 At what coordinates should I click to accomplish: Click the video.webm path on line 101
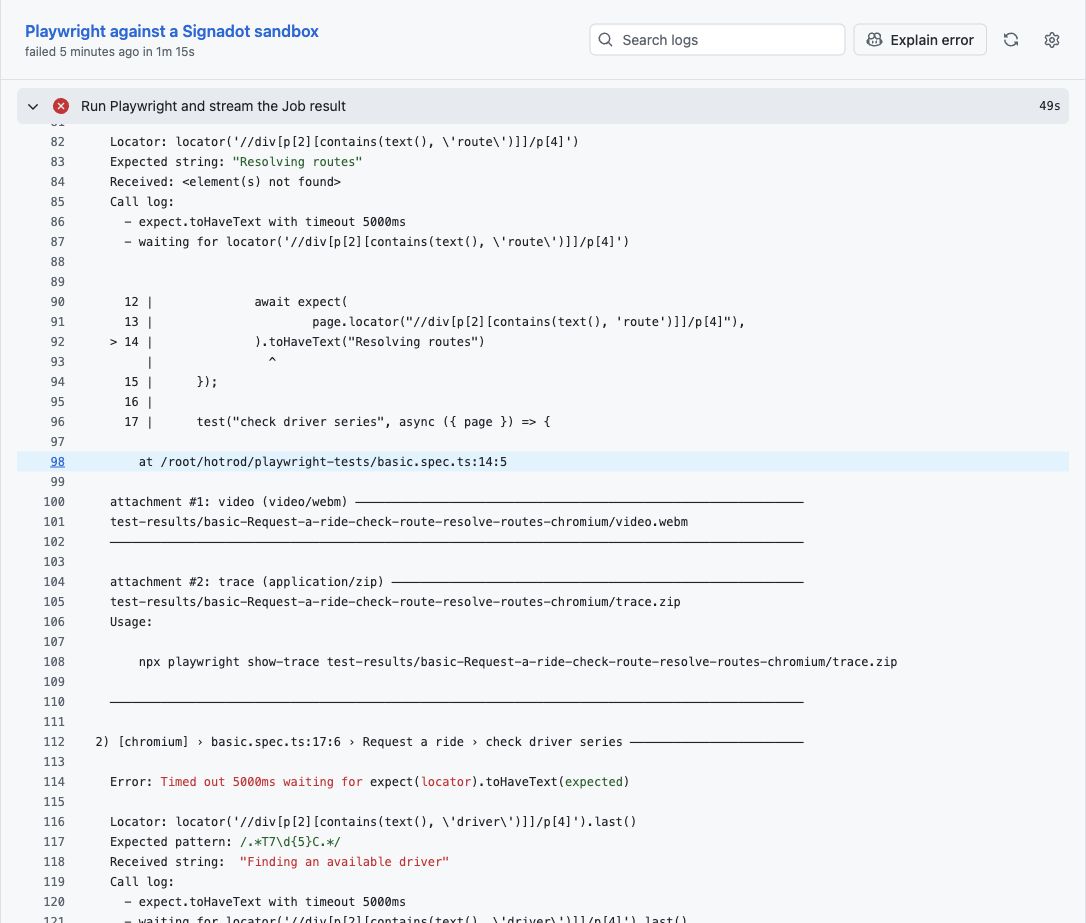click(399, 521)
